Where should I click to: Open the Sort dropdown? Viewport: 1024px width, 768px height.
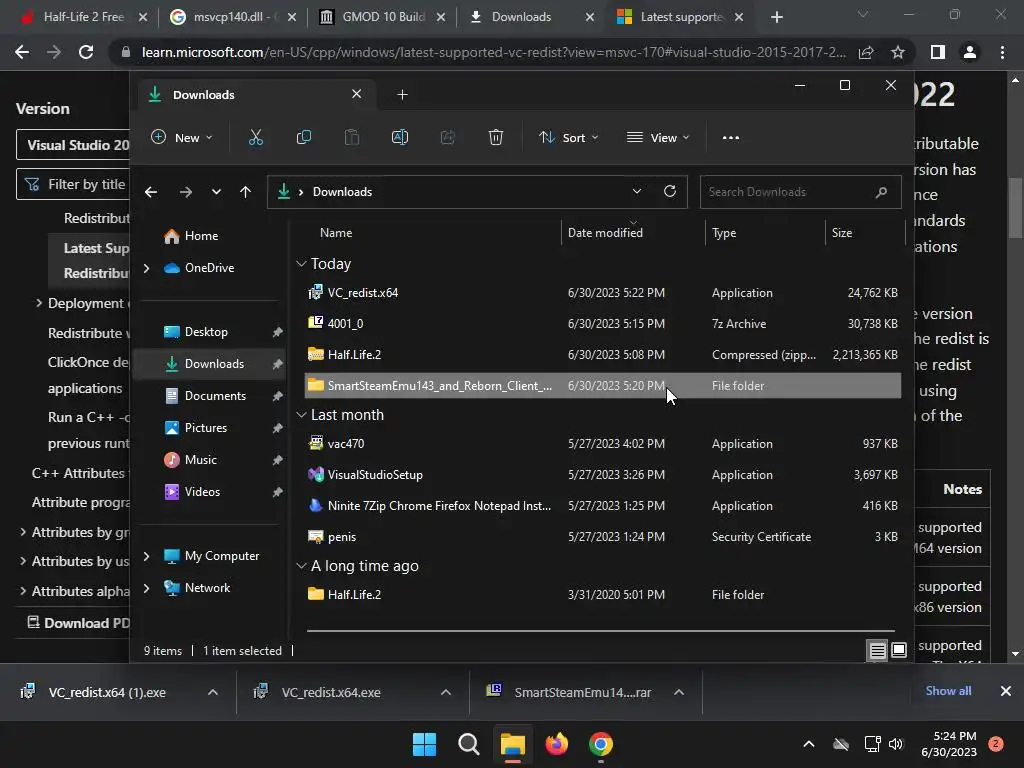click(x=568, y=137)
